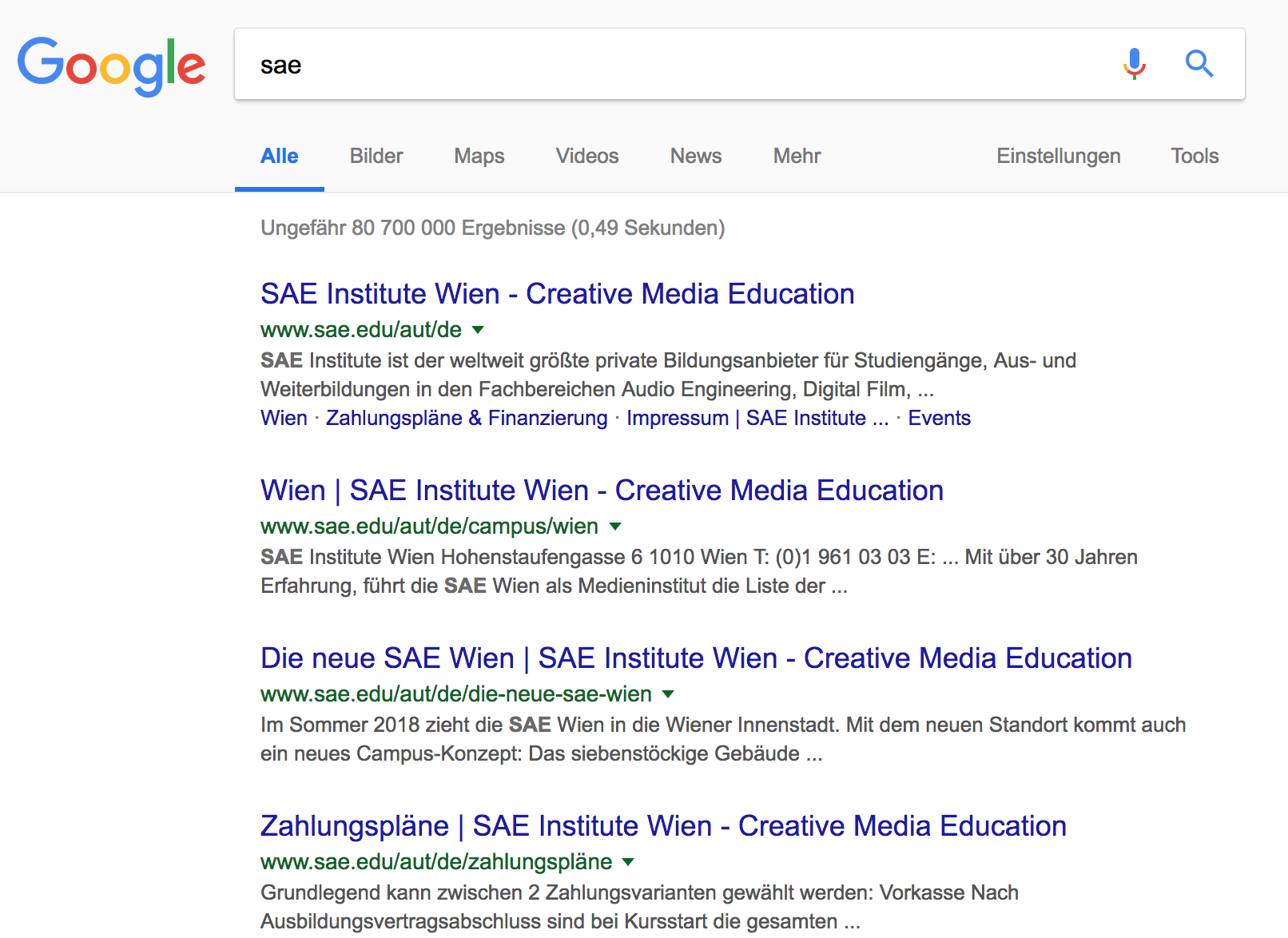This screenshot has width=1288, height=938.
Task: Click the result count text 'Ungefähr 80 700 000 Ergebnisse'
Action: click(x=413, y=228)
